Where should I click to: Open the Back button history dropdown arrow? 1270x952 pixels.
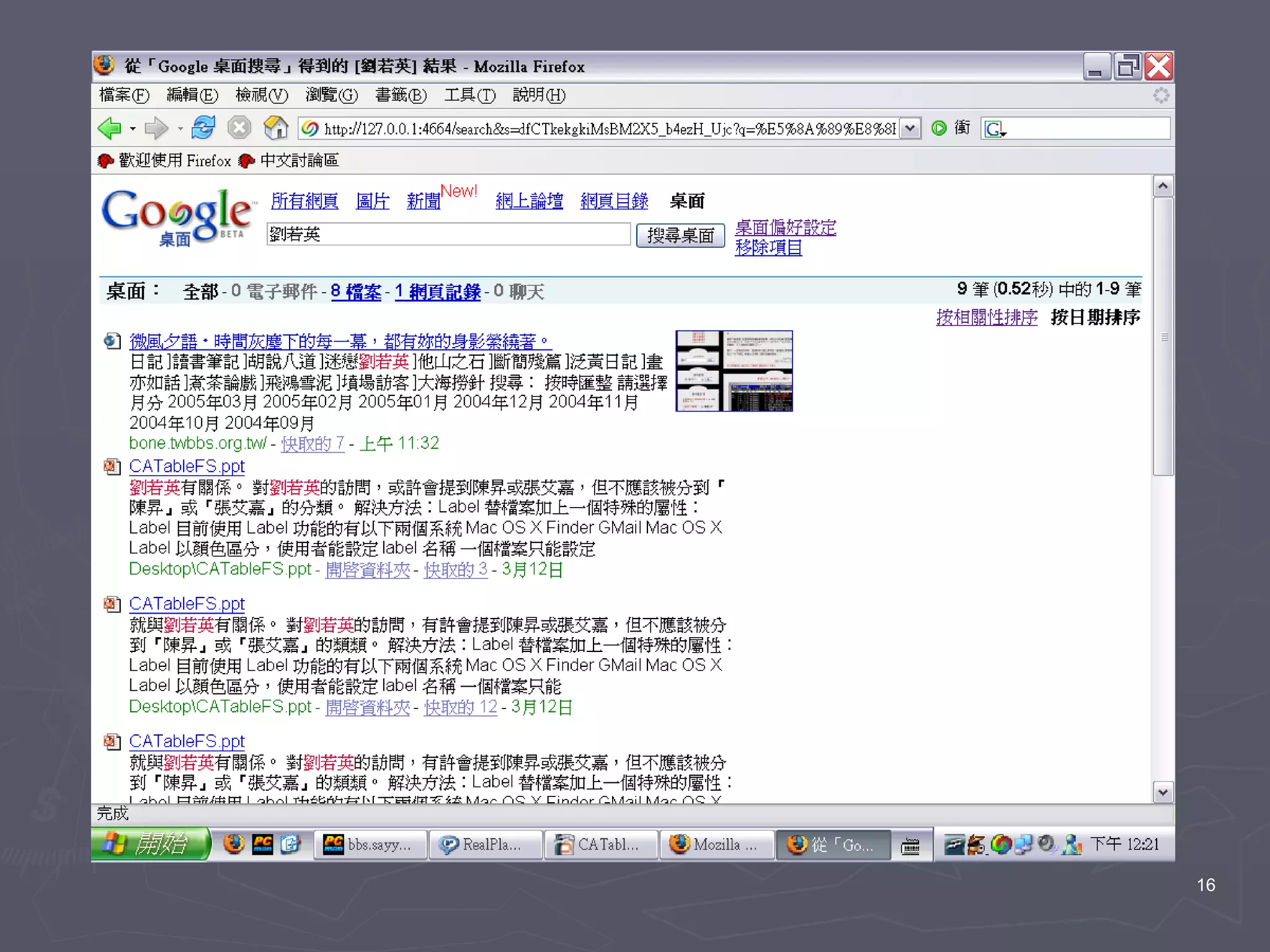[x=133, y=129]
